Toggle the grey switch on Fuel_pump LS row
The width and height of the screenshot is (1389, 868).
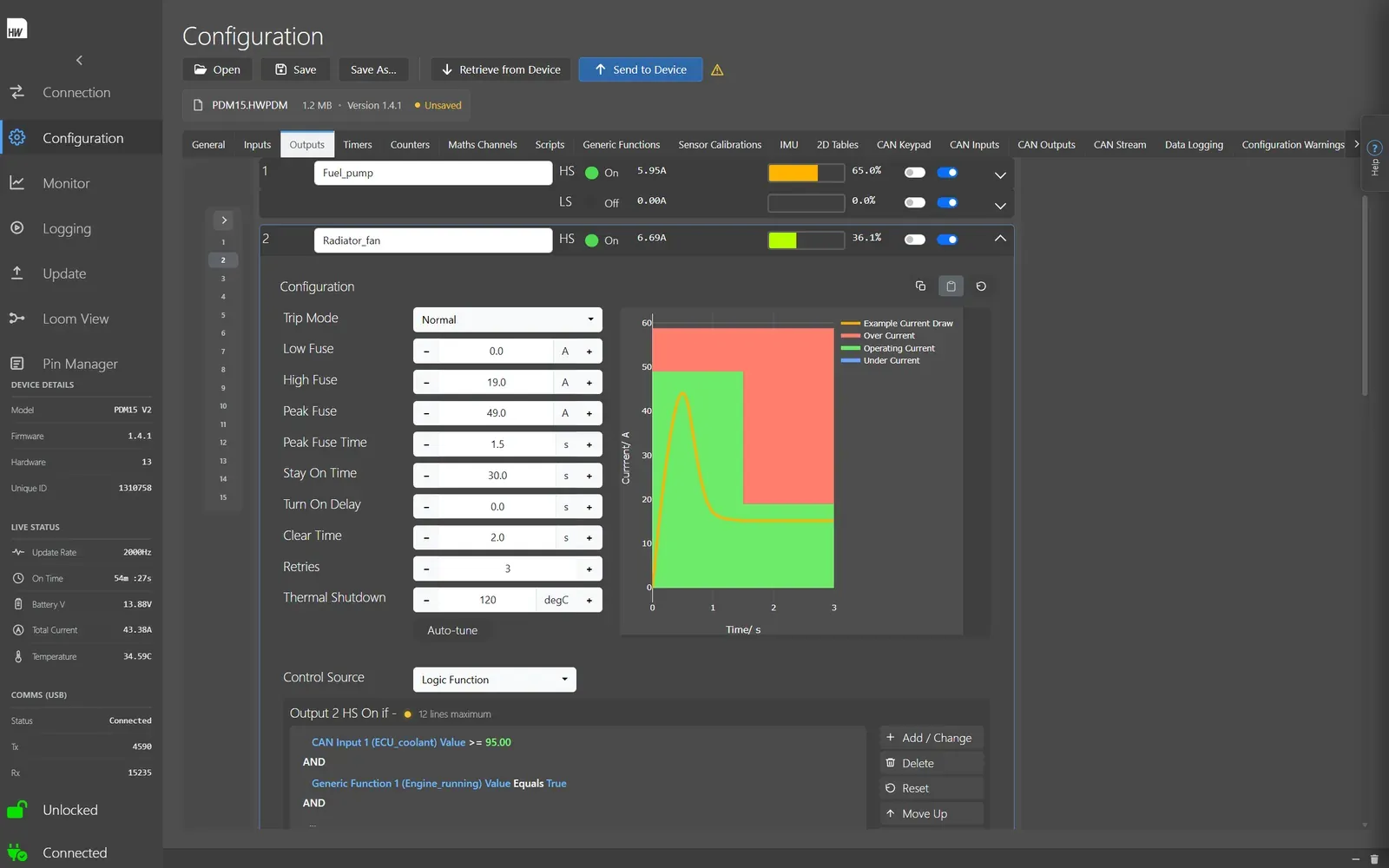coord(915,202)
